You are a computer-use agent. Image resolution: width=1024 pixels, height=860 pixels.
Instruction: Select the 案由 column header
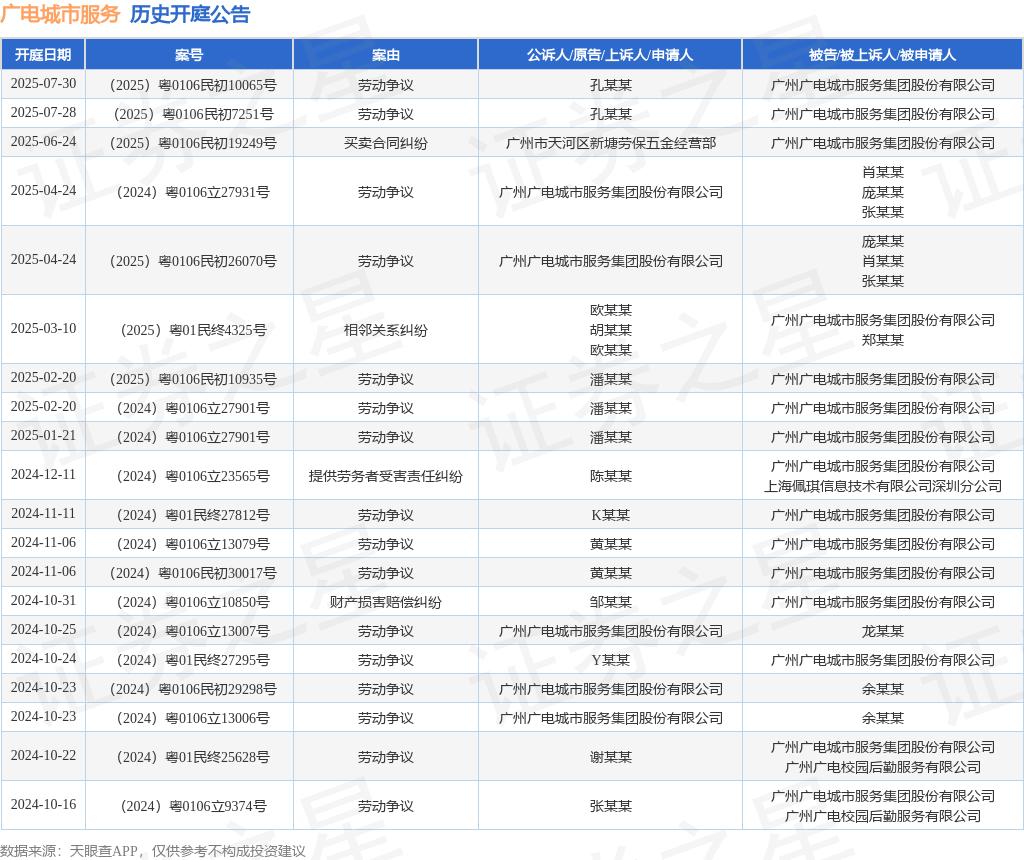click(386, 55)
